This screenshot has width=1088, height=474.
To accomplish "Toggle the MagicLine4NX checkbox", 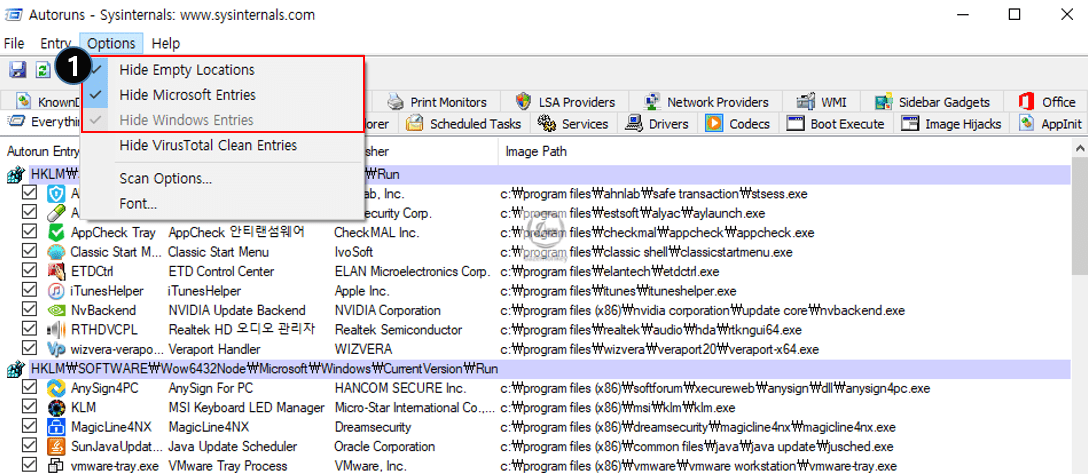I will click(30, 427).
